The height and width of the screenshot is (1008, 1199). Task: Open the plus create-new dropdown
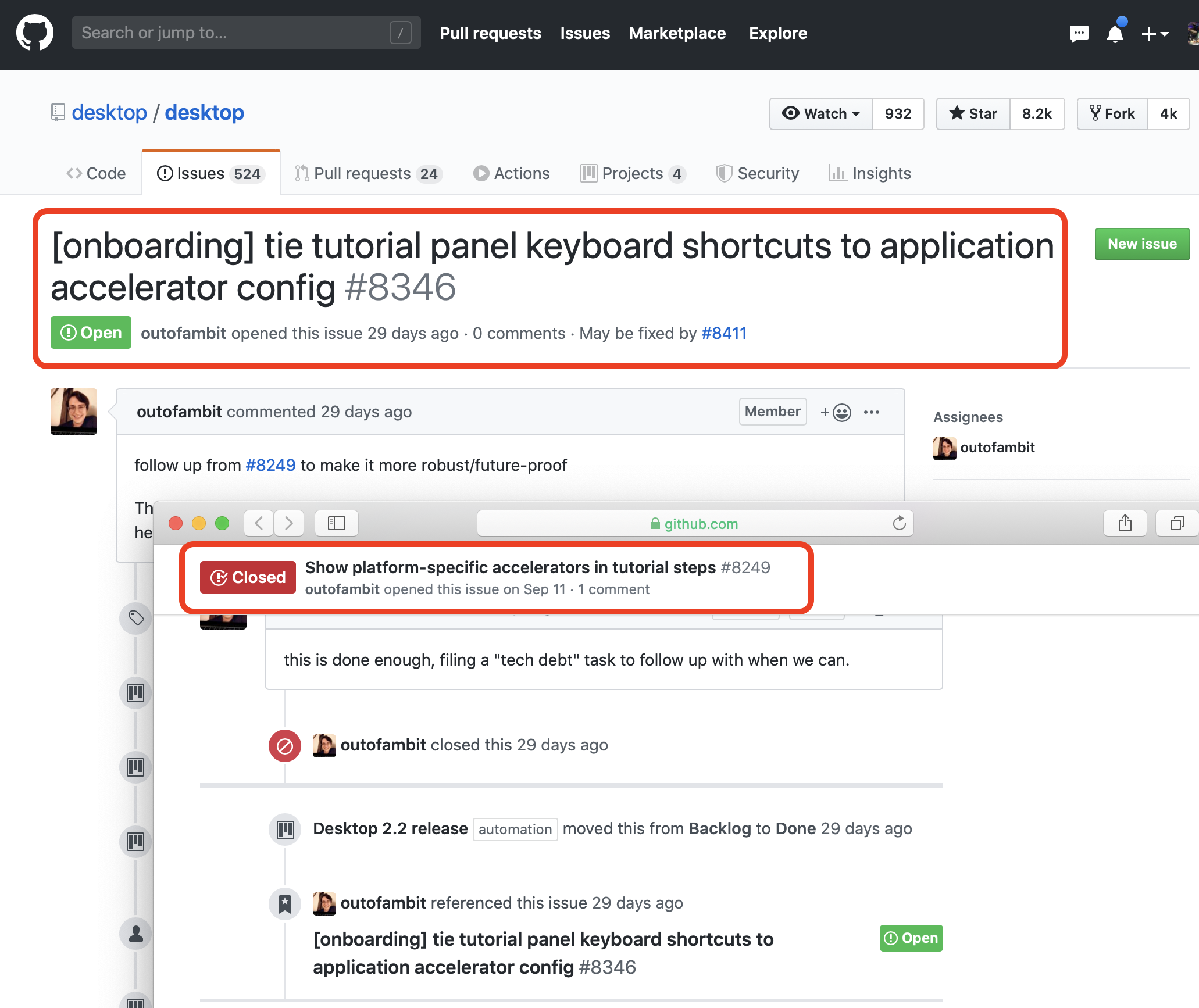(x=1155, y=34)
